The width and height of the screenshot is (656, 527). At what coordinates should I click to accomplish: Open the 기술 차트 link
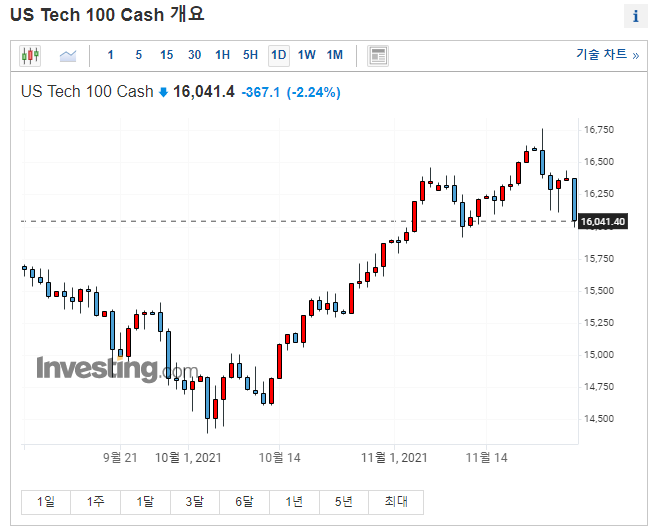point(607,54)
